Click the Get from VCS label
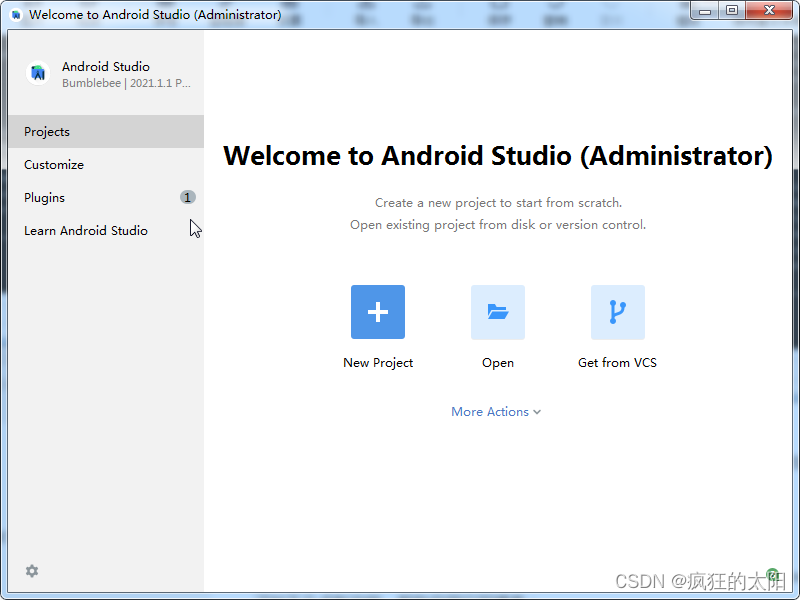The width and height of the screenshot is (800, 600). 617,363
